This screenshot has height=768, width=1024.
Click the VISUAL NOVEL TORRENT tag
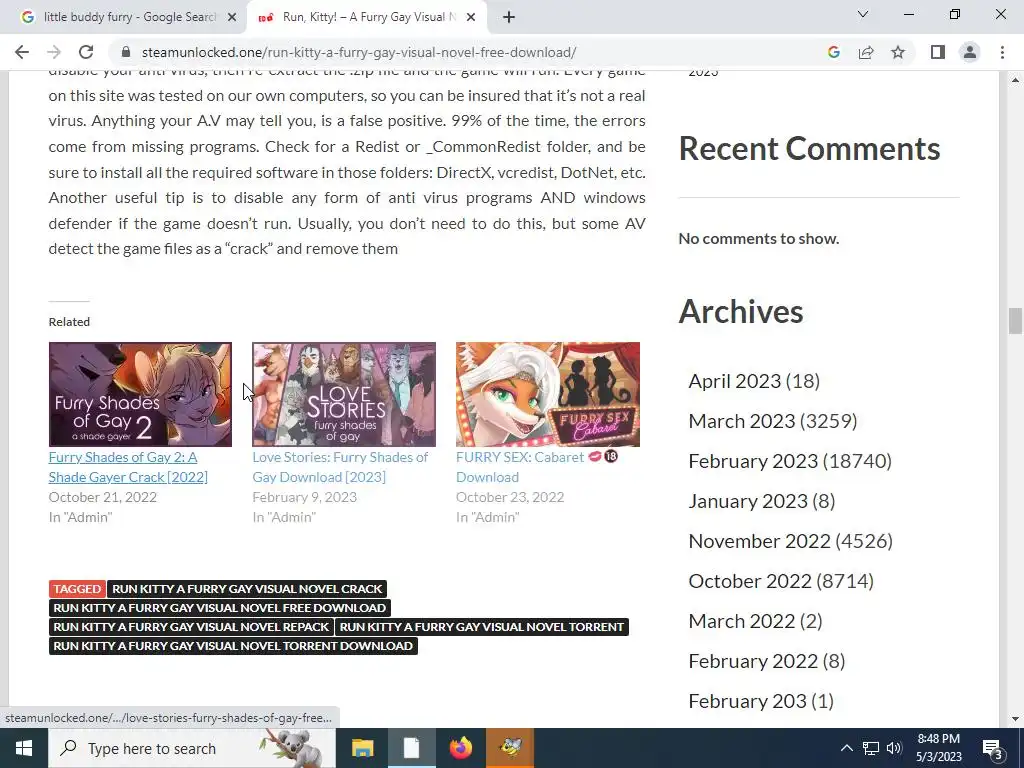click(481, 626)
